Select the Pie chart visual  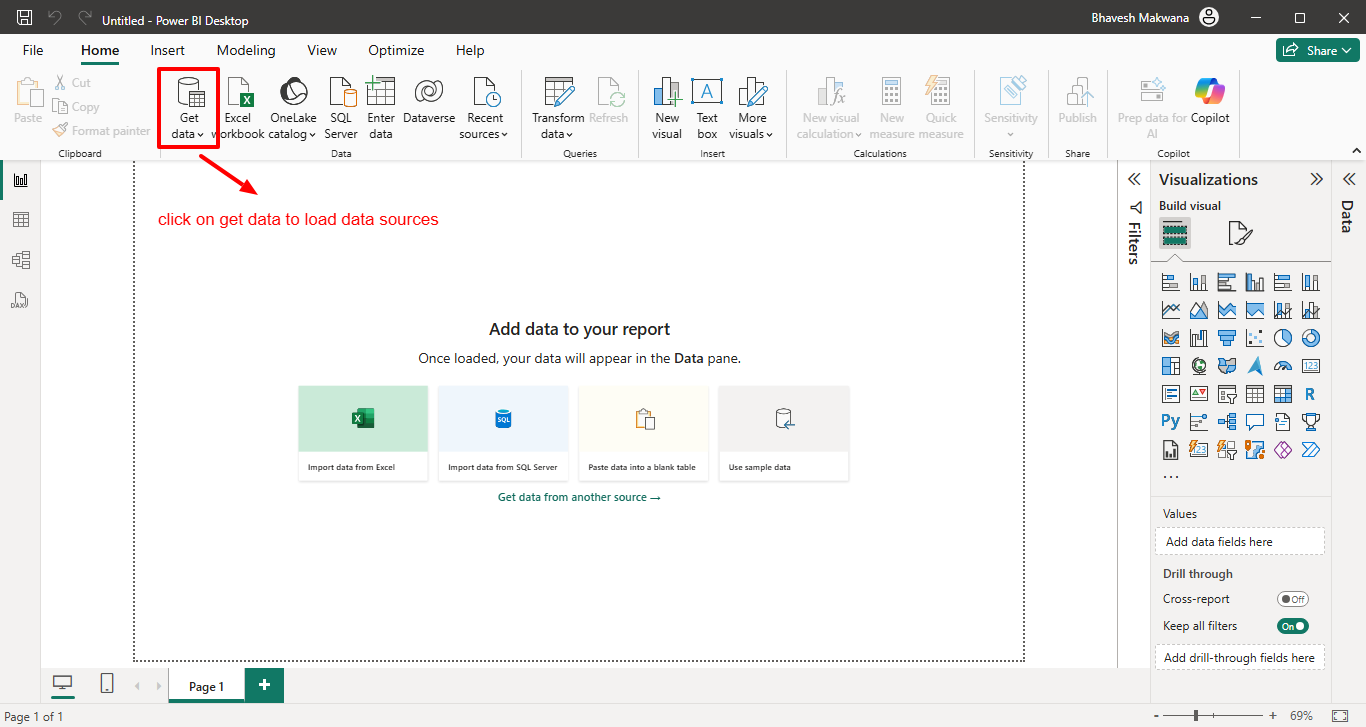[1282, 338]
